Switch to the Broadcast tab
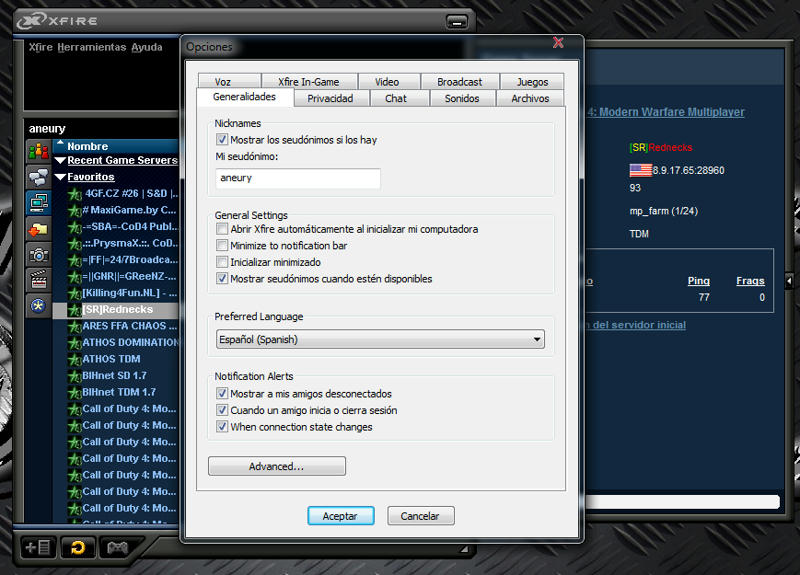Image resolution: width=800 pixels, height=575 pixels. tap(460, 82)
